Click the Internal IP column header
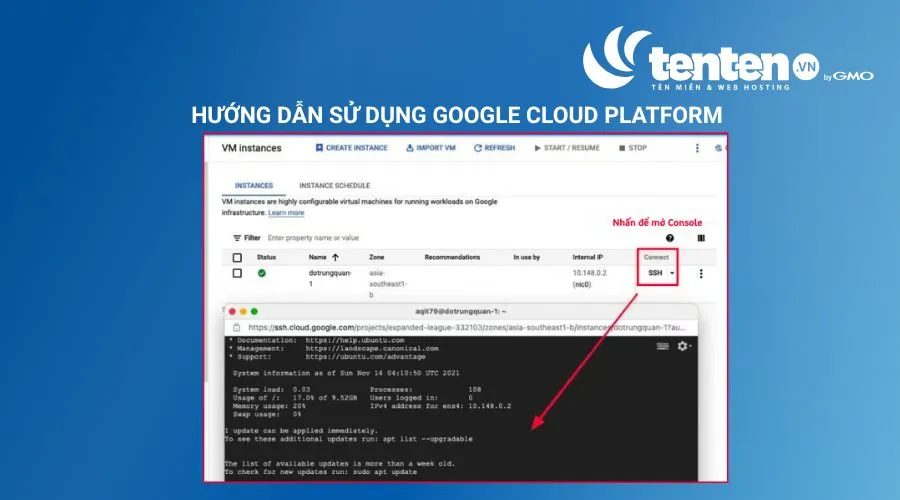Screen dimensions: 900x500 click(588, 257)
